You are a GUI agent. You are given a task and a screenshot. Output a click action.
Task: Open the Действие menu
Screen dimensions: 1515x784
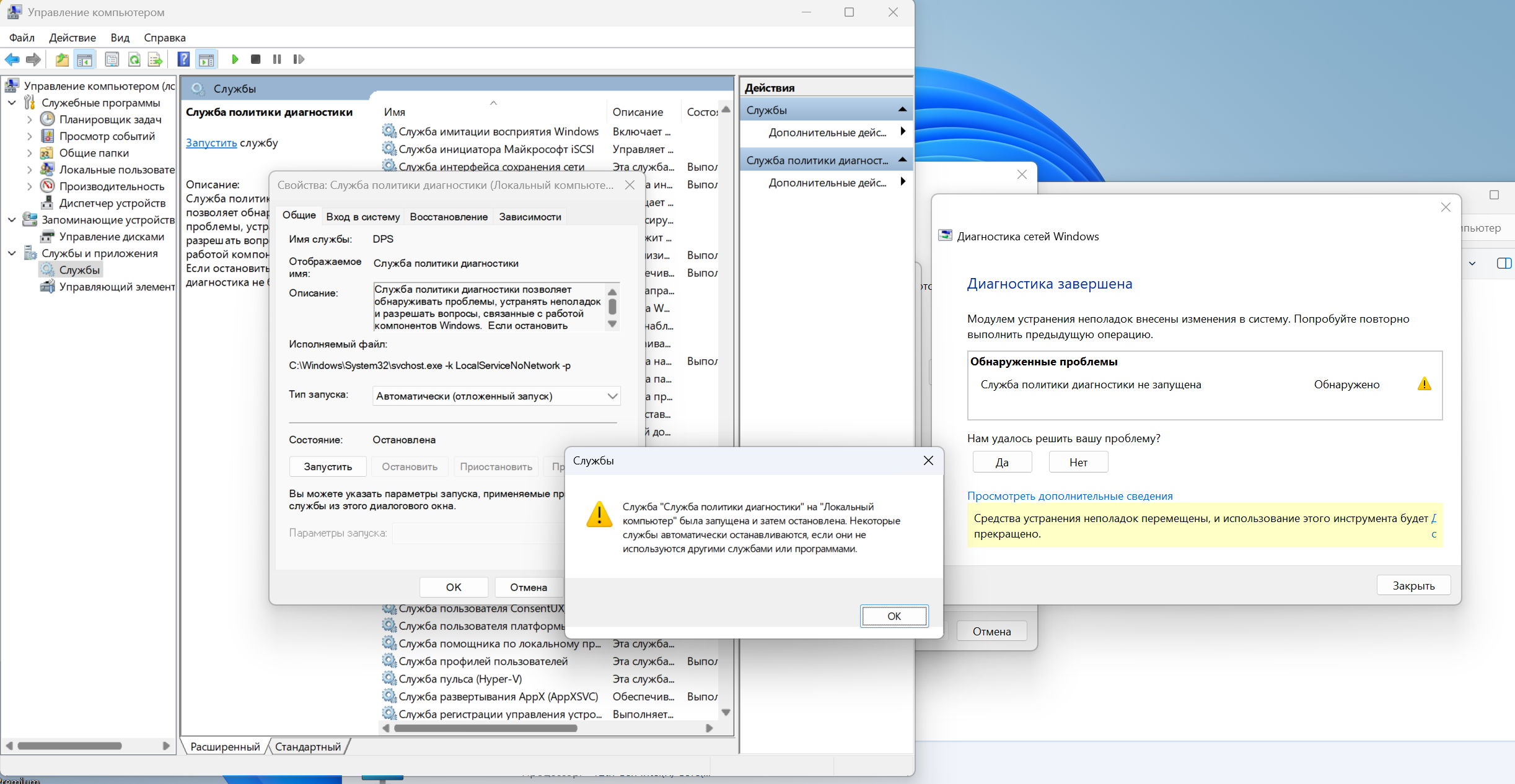tap(72, 38)
